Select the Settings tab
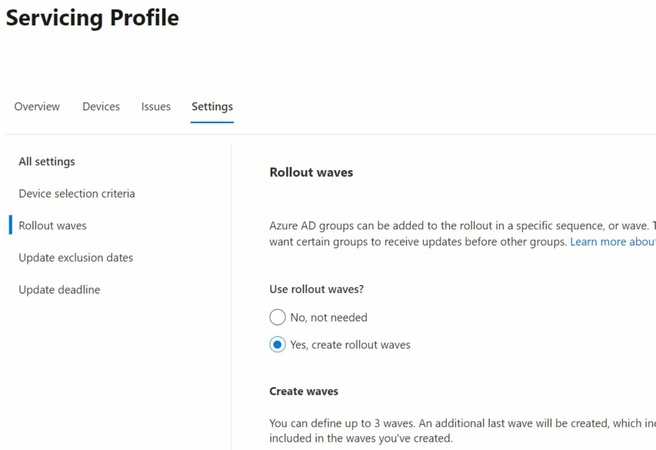The image size is (656, 450). [212, 107]
